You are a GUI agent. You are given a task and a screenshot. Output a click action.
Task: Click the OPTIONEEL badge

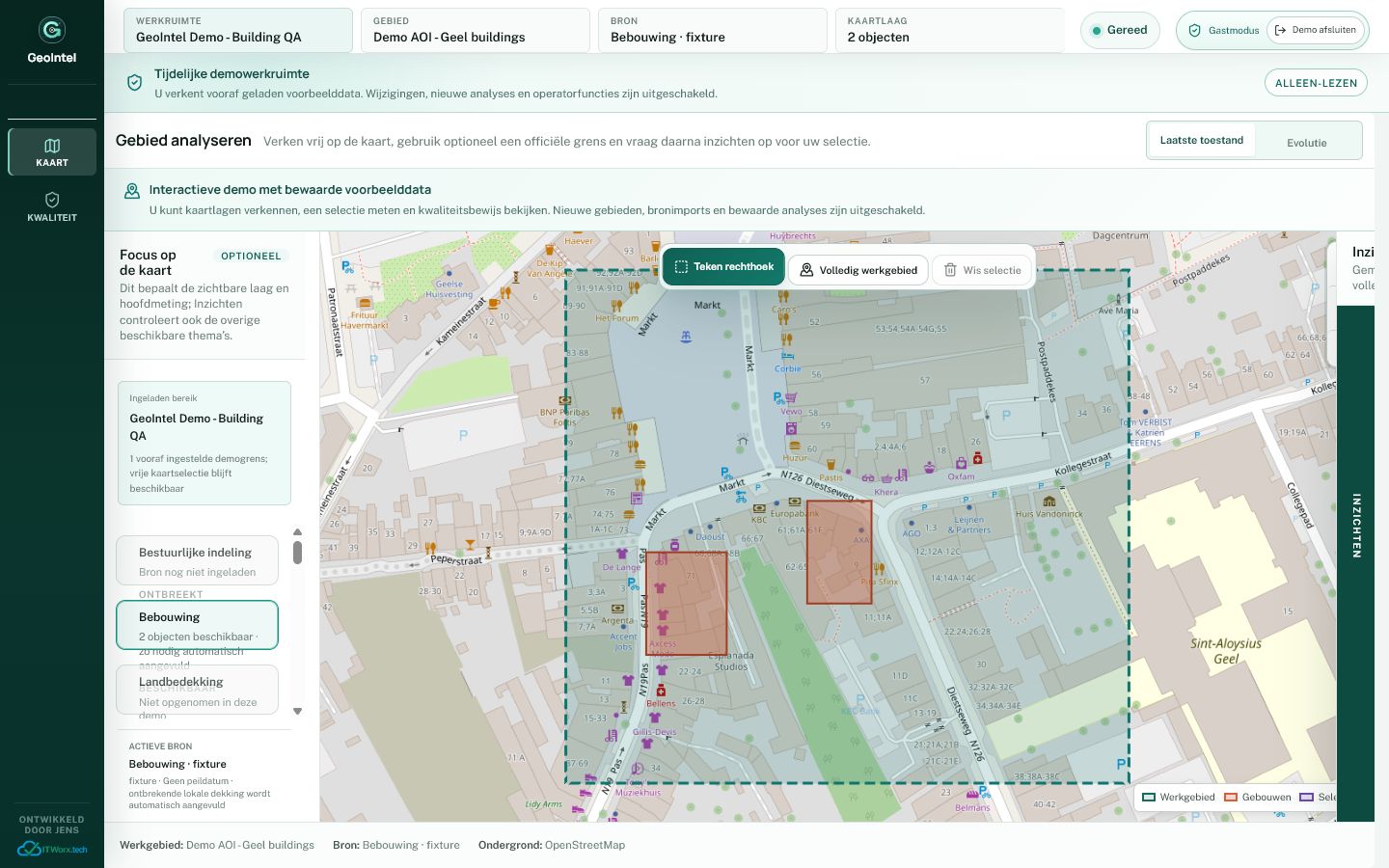pyautogui.click(x=251, y=256)
